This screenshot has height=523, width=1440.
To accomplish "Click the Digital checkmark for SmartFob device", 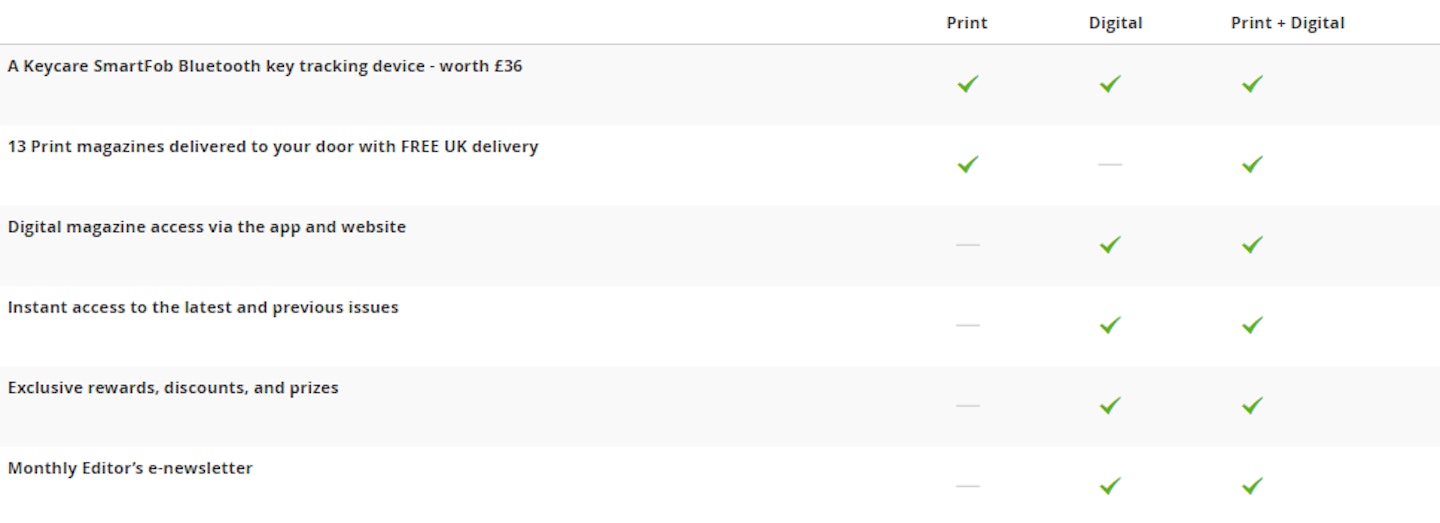I will tap(1110, 84).
